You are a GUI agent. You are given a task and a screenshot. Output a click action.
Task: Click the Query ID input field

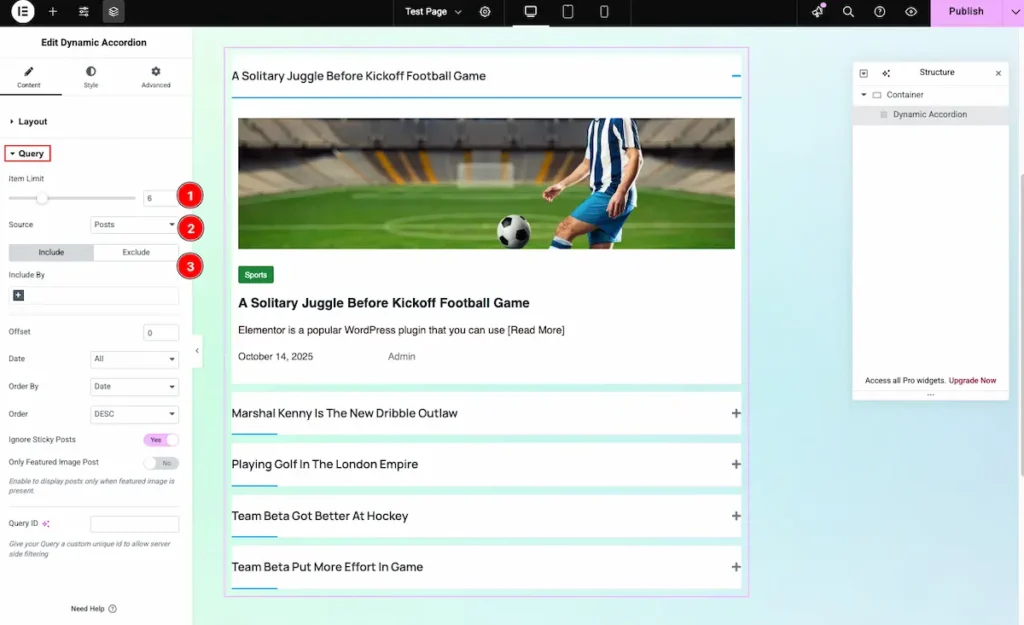(134, 524)
